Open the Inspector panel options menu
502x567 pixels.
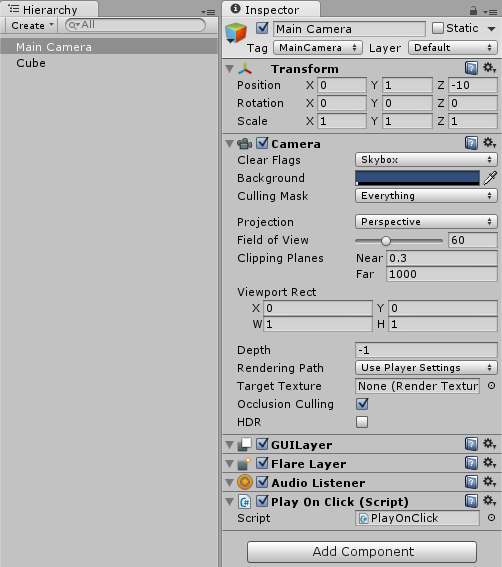coord(490,12)
